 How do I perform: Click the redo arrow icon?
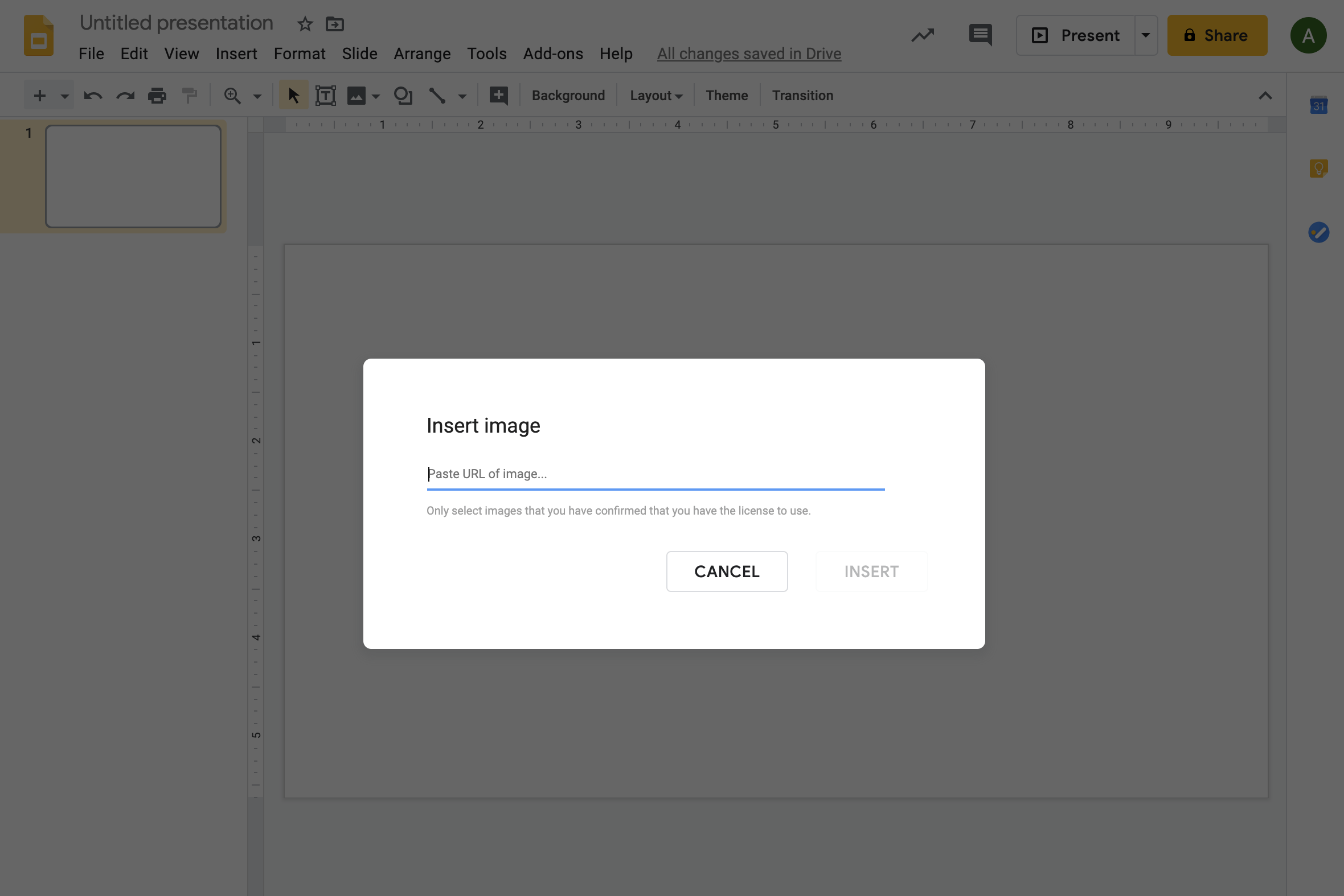(x=125, y=96)
